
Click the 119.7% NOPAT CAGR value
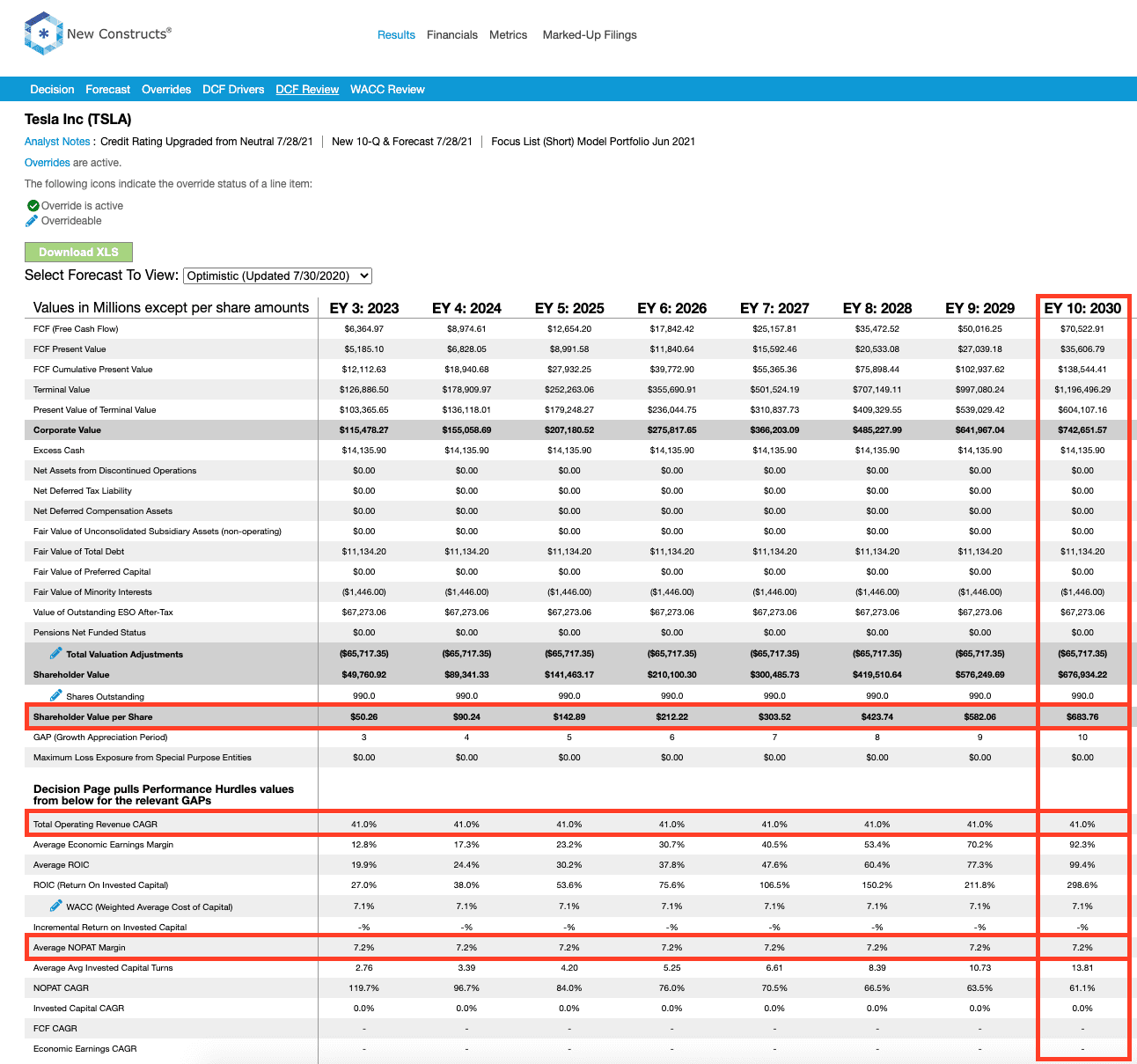[x=364, y=988]
